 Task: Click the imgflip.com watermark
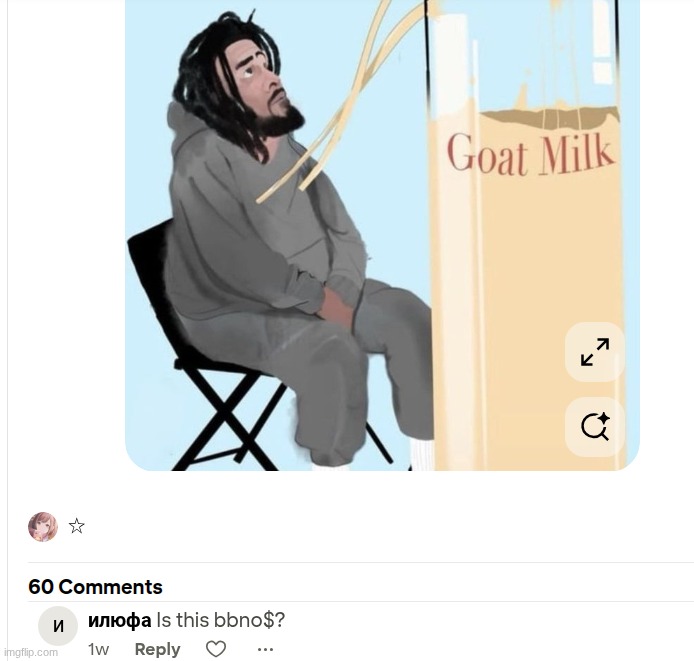click(29, 652)
